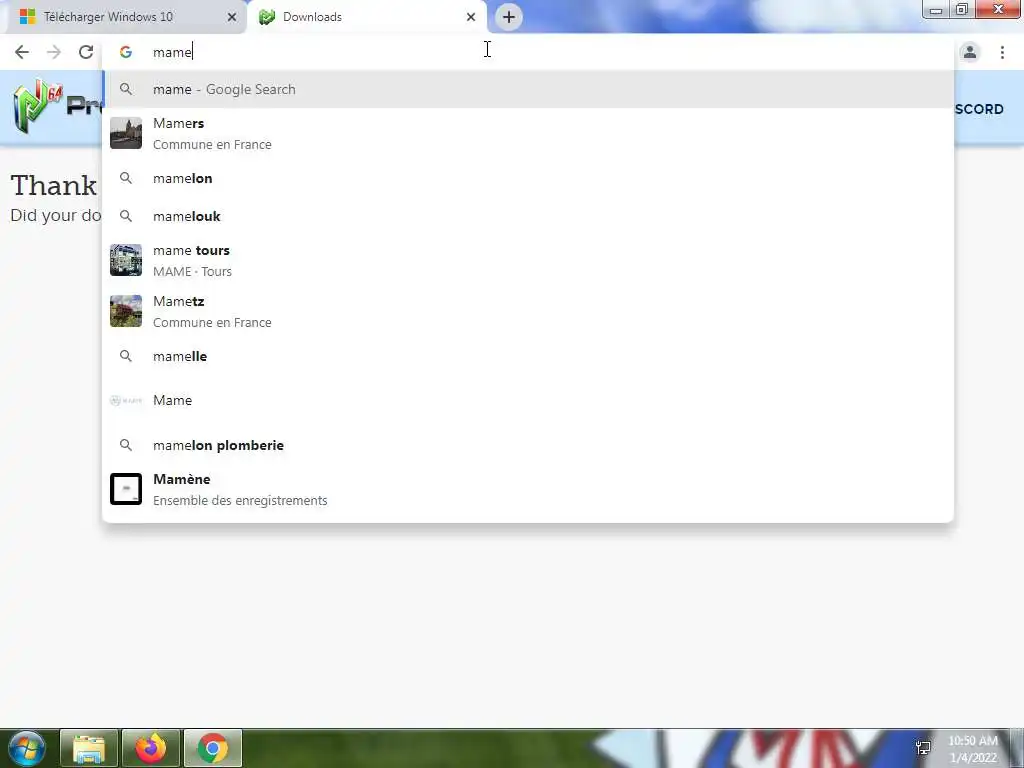Screen dimensions: 1024x768
Task: Close the Télécharger Windows 10 tab
Action: 232,17
